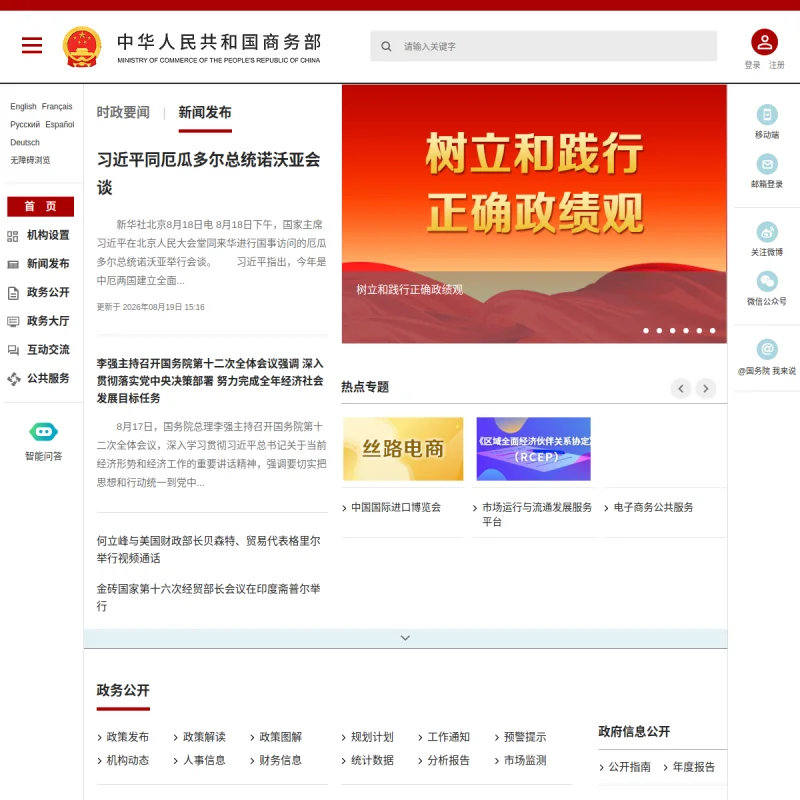800x800 pixels.
Task: Open the 金砖国家第十六次经贸部长会议 news item
Action: (x=208, y=597)
